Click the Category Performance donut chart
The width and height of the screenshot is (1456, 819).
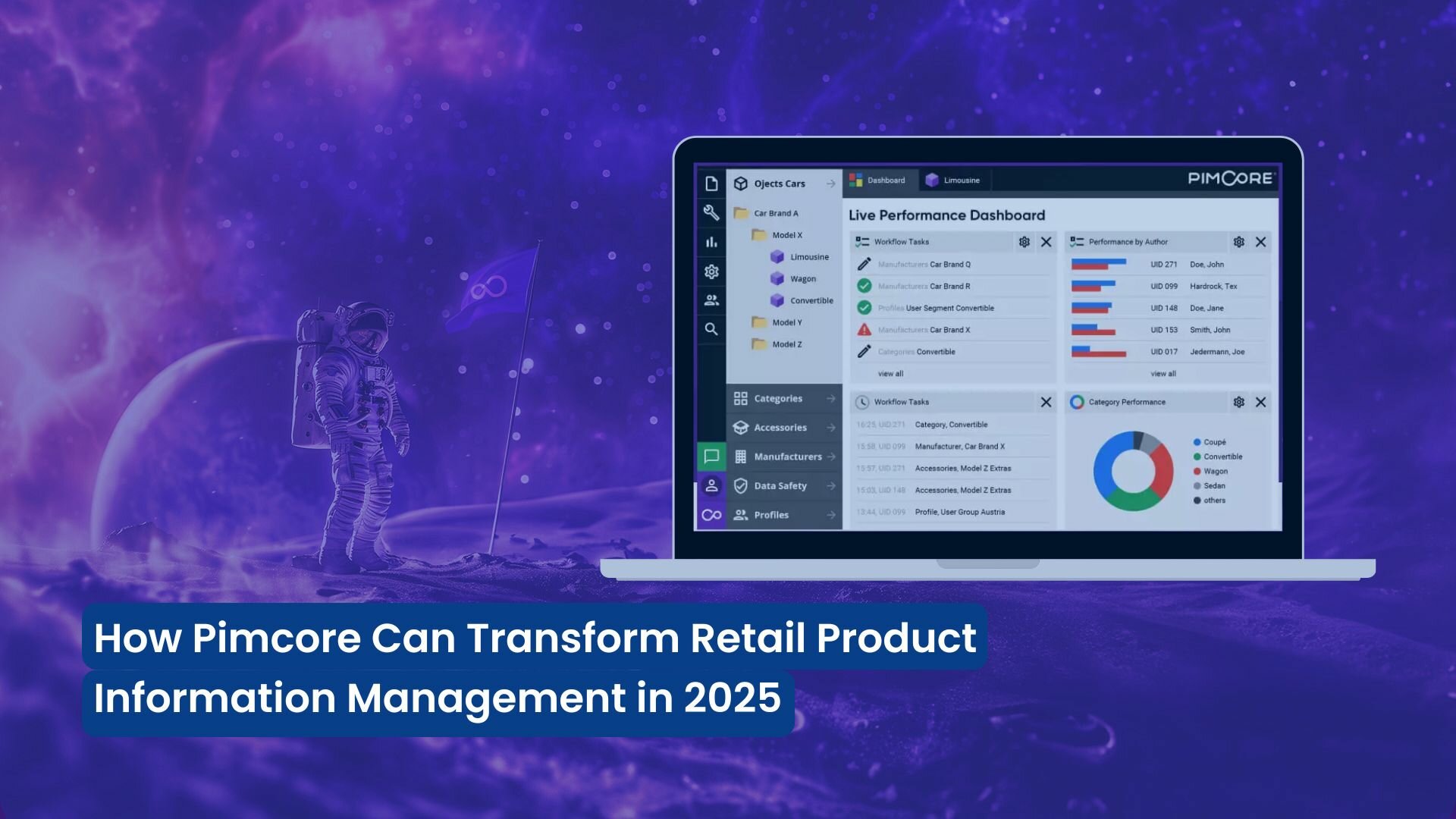[1133, 471]
